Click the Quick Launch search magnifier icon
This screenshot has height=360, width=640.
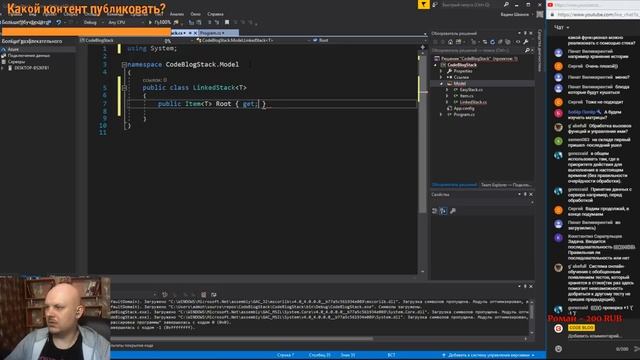point(506,4)
